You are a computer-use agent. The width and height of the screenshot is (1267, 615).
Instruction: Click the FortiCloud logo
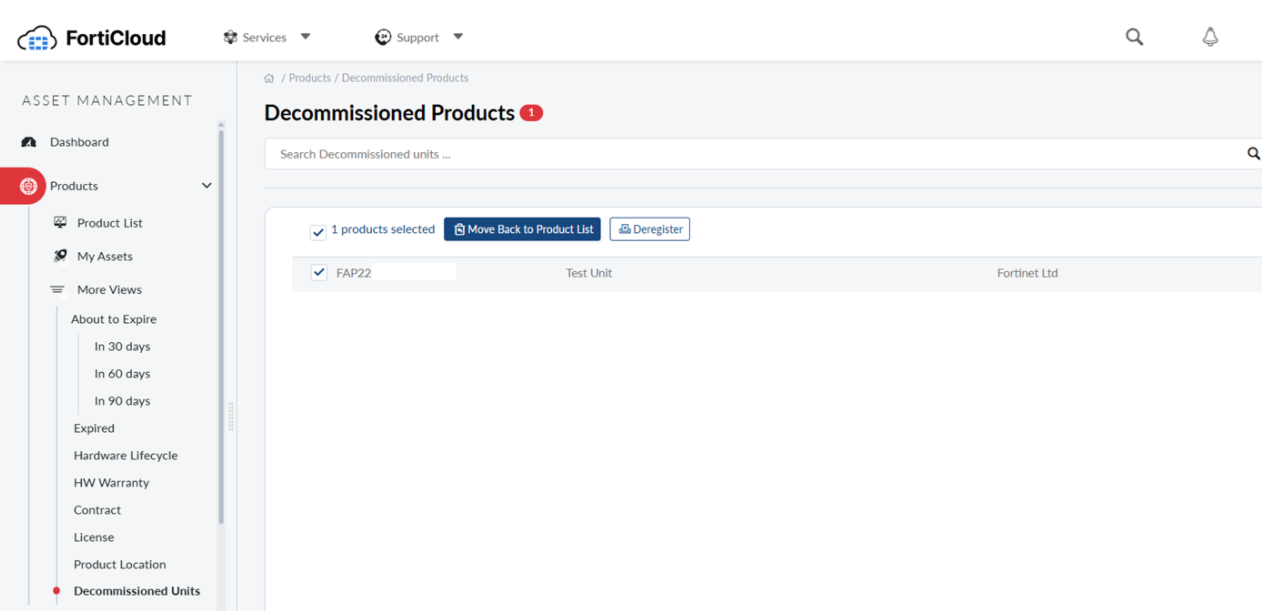pos(91,38)
